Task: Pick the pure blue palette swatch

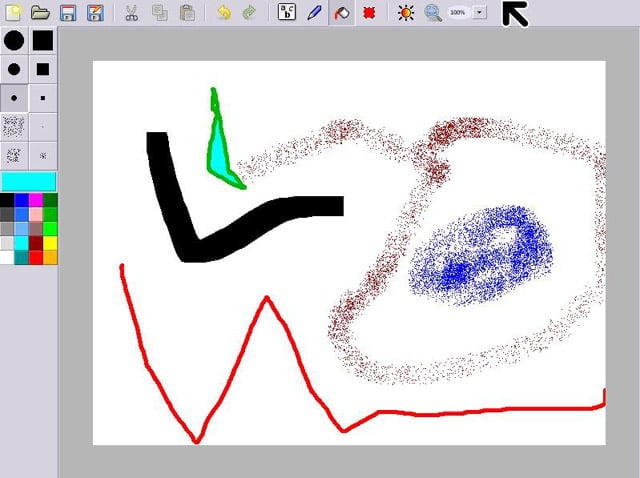Action: click(21, 200)
